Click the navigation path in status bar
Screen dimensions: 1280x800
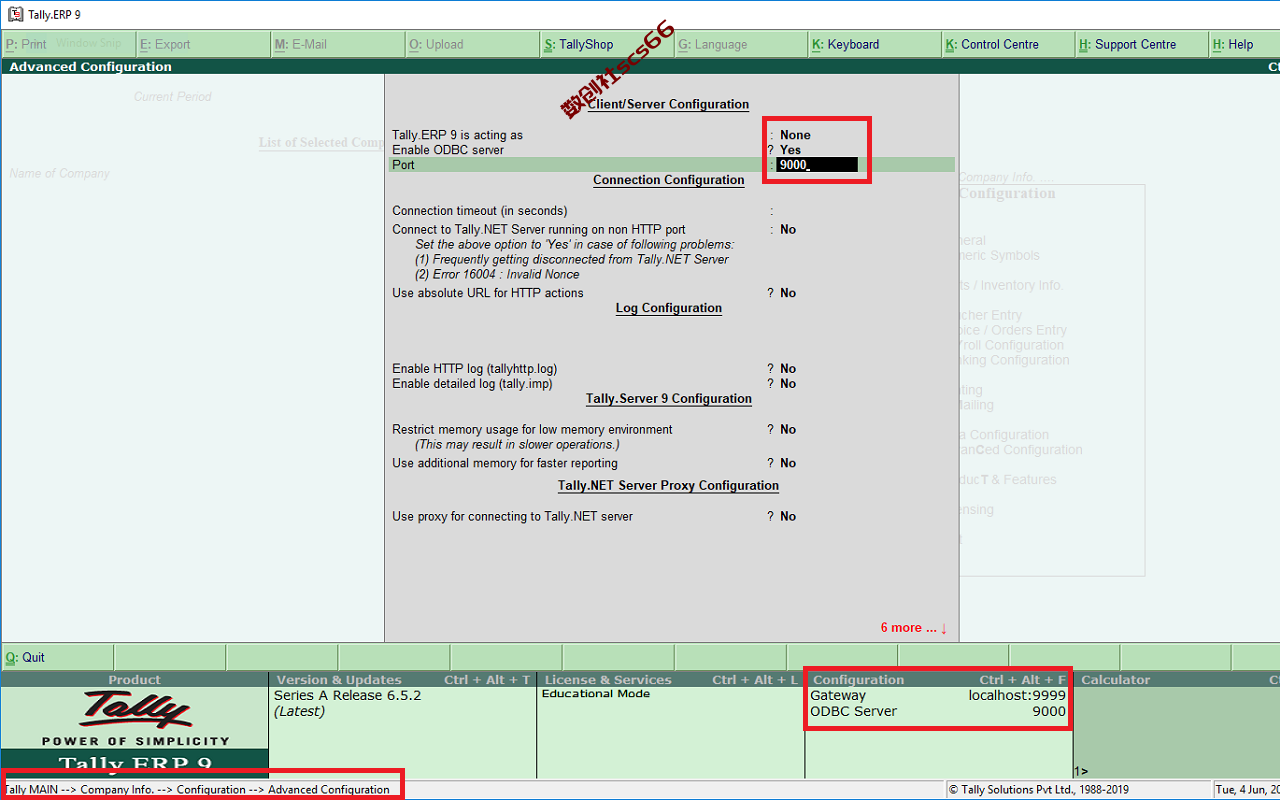pos(197,790)
